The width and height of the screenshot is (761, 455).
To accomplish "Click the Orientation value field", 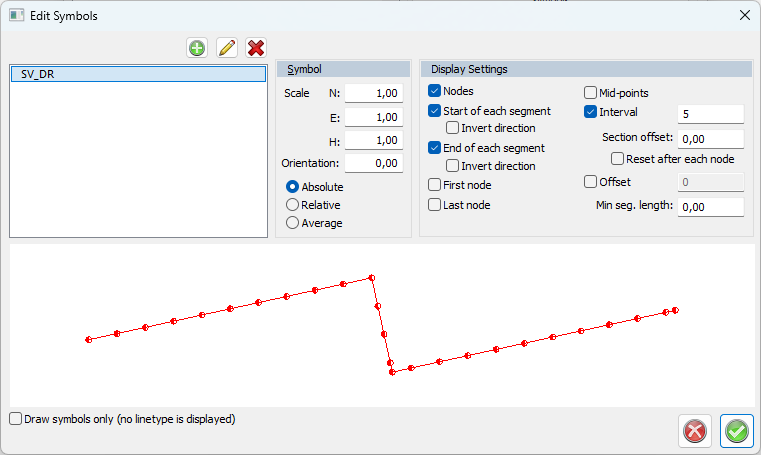I will tap(374, 163).
